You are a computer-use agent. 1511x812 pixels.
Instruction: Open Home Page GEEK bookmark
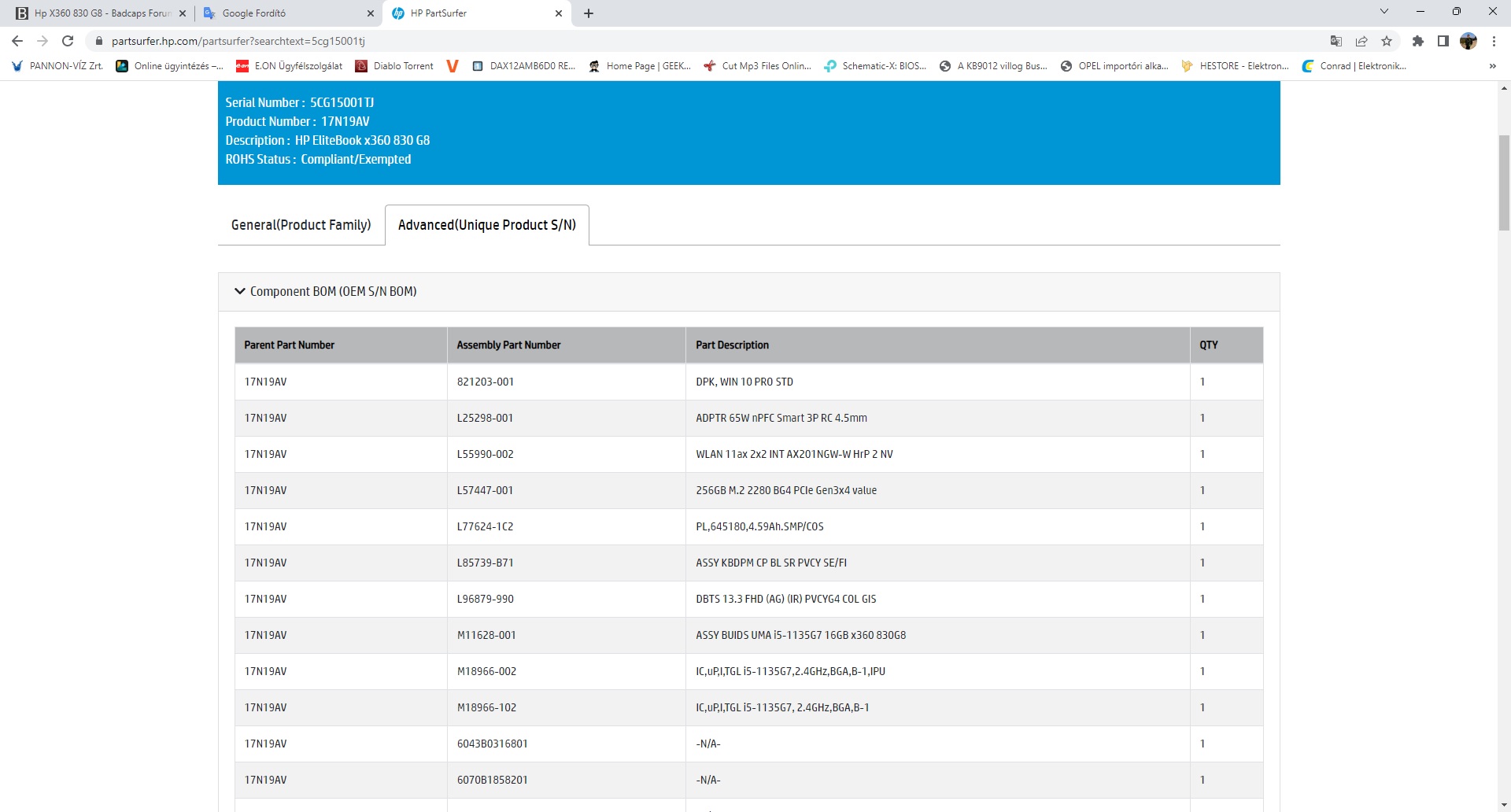click(640, 66)
